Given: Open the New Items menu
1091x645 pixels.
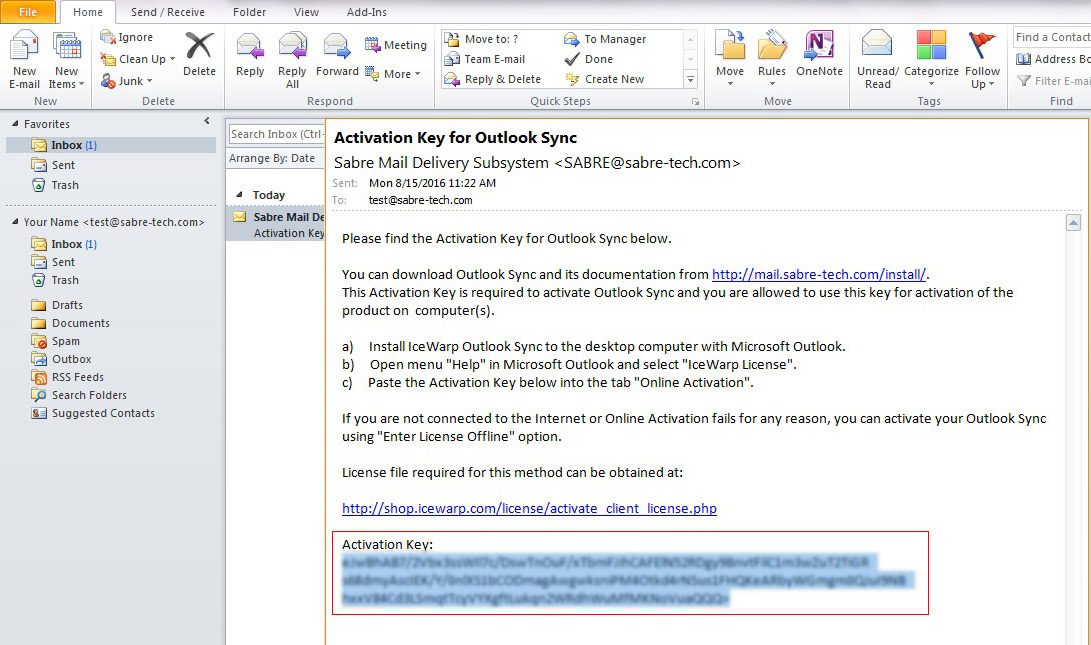Looking at the screenshot, I should click(x=67, y=60).
